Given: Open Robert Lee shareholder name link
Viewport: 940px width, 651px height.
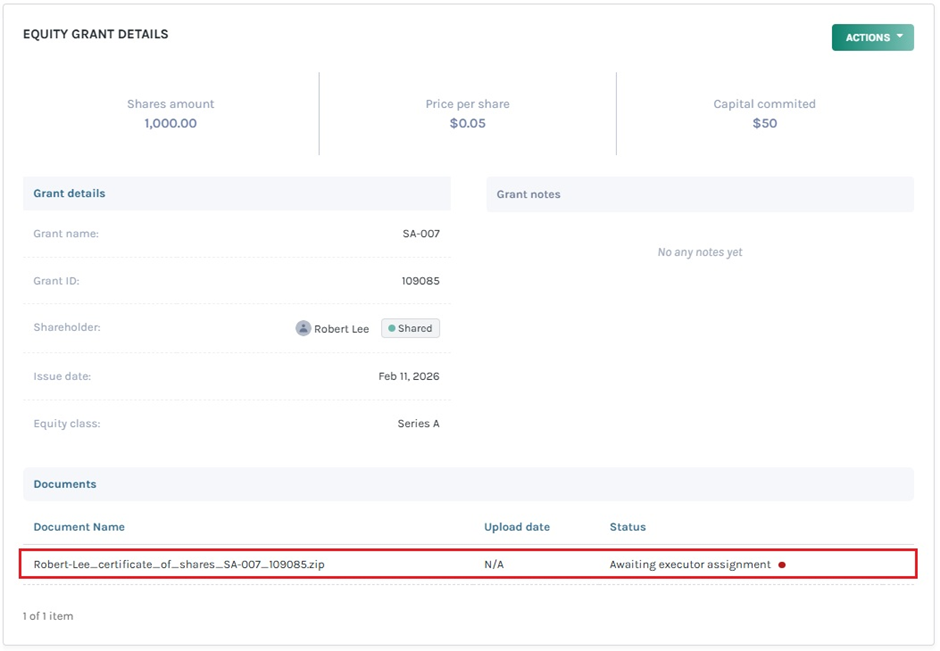Looking at the screenshot, I should 341,329.
